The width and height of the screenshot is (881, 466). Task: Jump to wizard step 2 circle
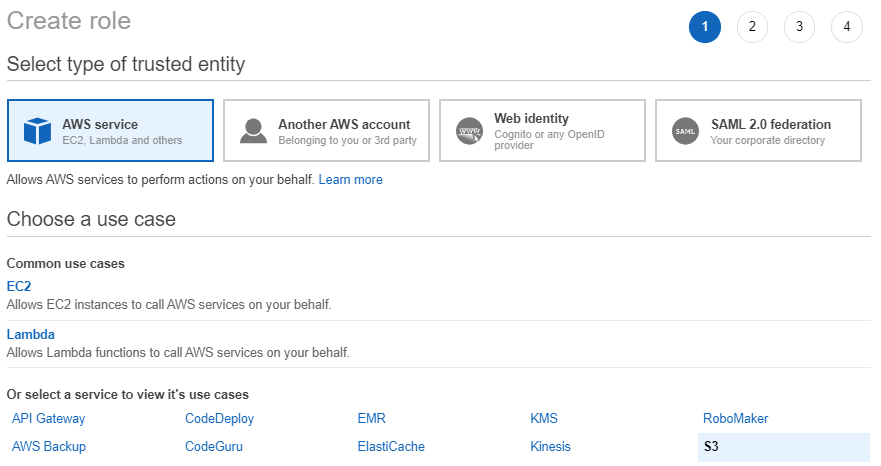tap(752, 26)
